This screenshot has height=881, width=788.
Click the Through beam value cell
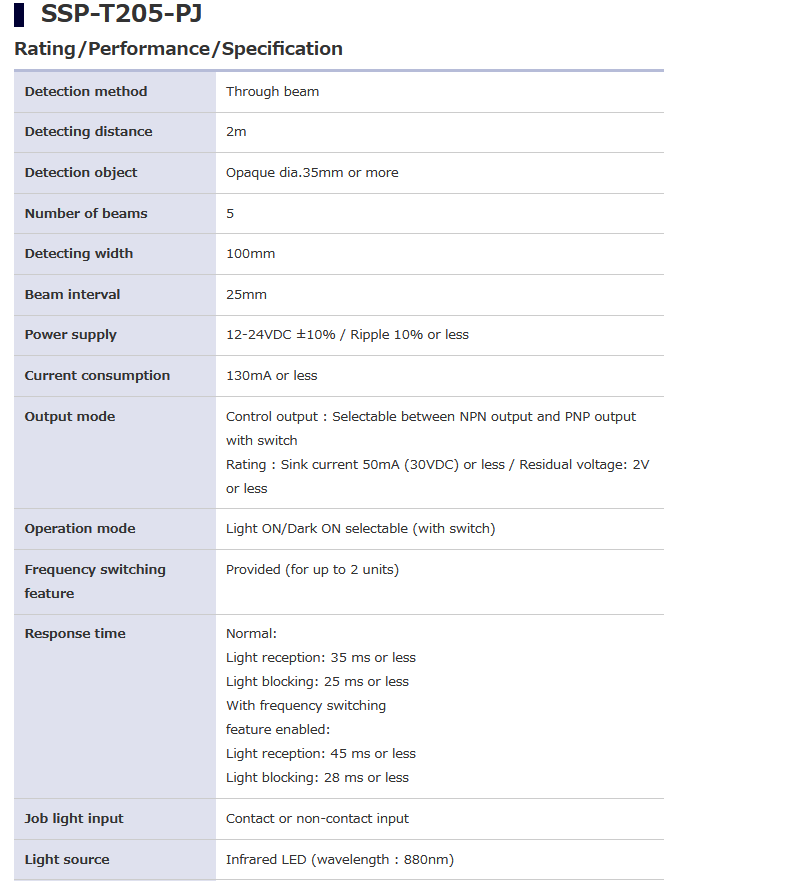tap(273, 92)
